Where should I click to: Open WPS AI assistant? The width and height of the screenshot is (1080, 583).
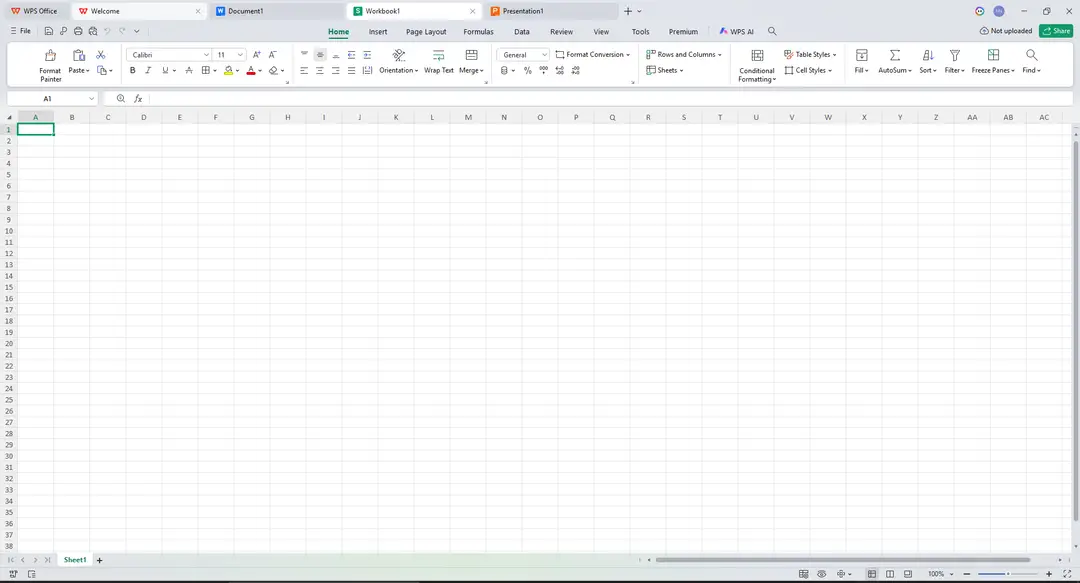[736, 32]
